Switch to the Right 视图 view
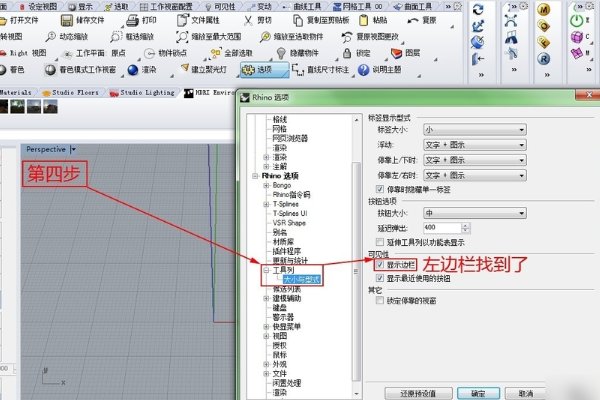The height and width of the screenshot is (400, 600). 23,53
